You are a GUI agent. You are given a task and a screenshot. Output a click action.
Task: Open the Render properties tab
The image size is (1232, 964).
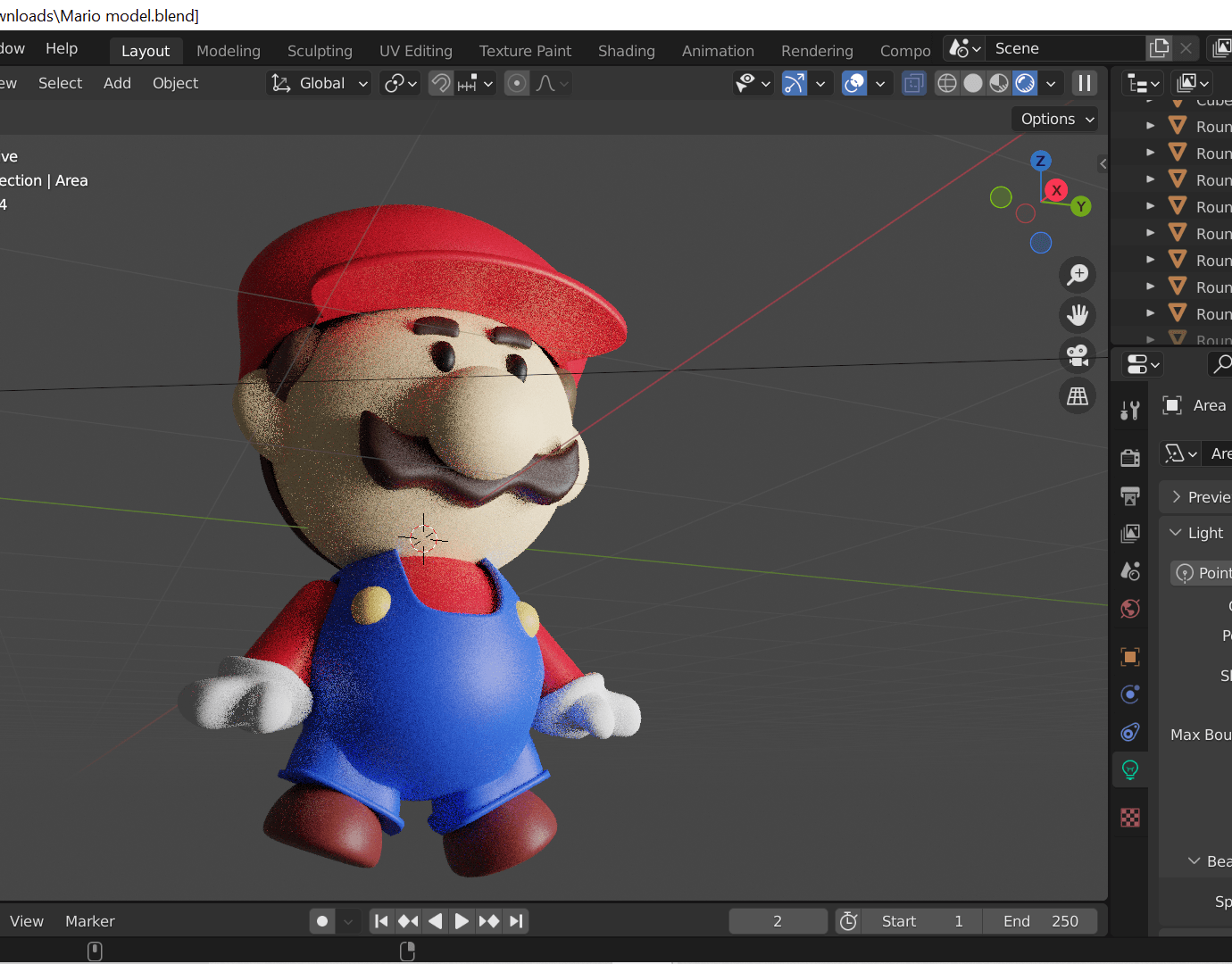[1130, 458]
